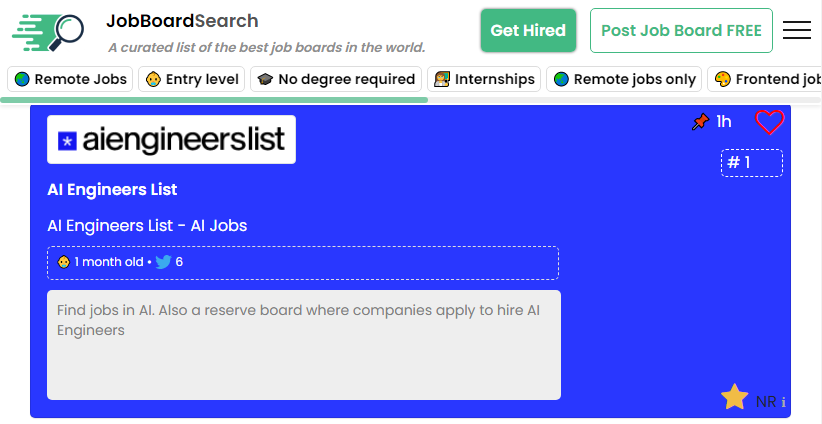Toggle the red heart favorite icon
Screen dimensions: 822x424
pyautogui.click(x=769, y=122)
